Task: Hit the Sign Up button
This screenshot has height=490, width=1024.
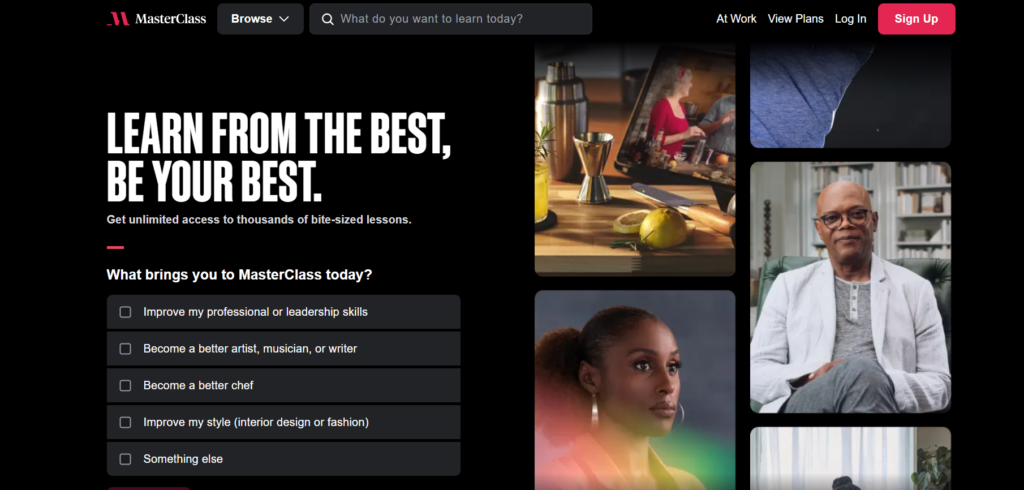Action: (916, 19)
